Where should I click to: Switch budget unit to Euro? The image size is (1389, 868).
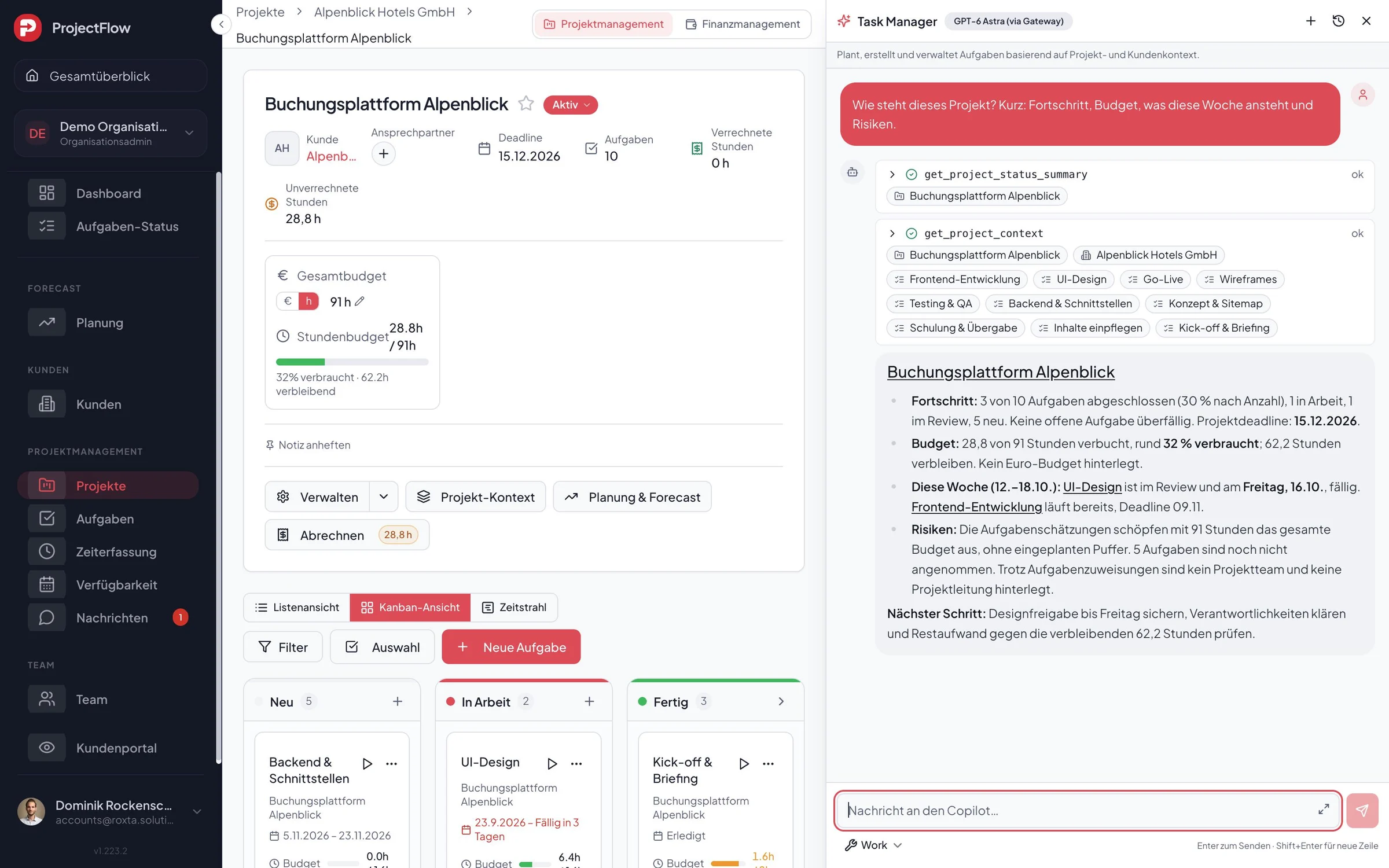[x=288, y=301]
